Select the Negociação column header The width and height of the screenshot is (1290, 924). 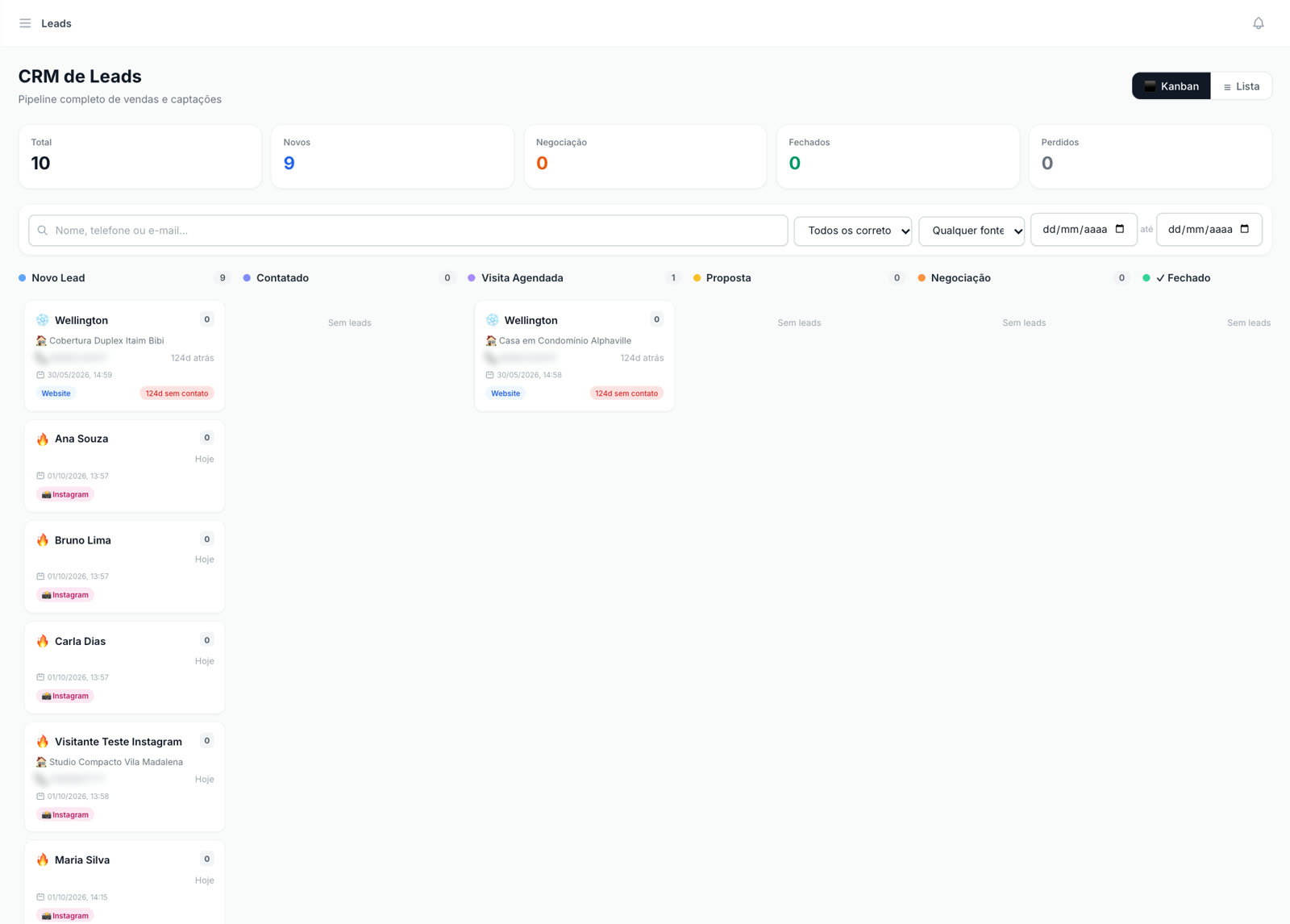[x=960, y=278]
